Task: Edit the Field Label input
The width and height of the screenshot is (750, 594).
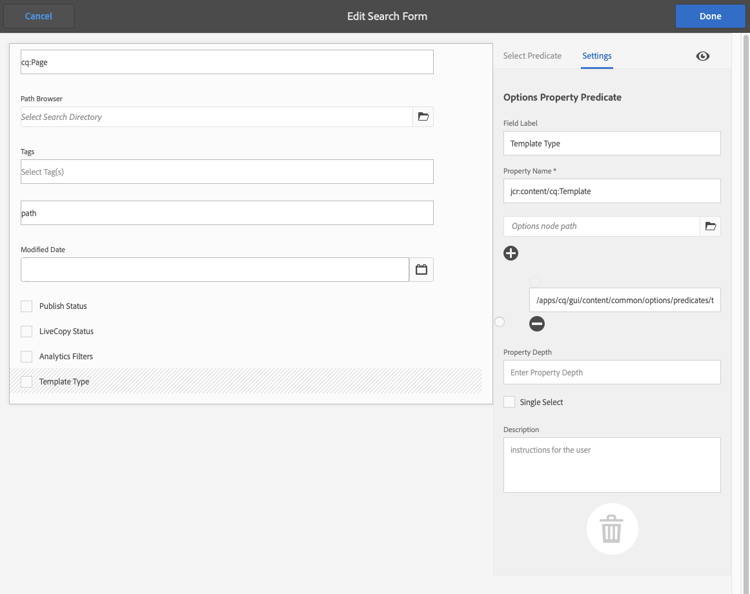Action: (612, 143)
